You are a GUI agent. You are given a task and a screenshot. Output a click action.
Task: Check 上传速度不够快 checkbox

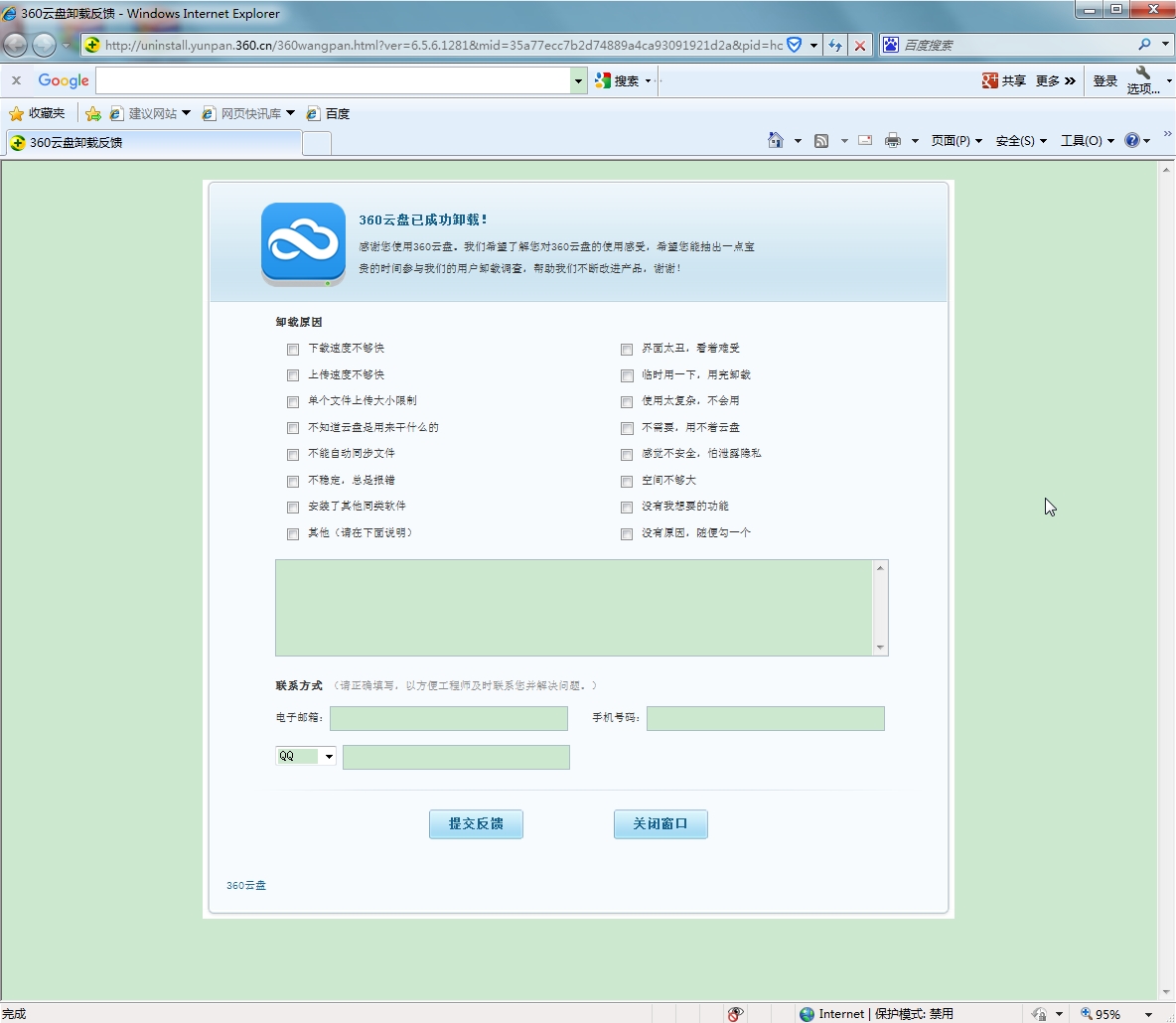click(x=292, y=375)
